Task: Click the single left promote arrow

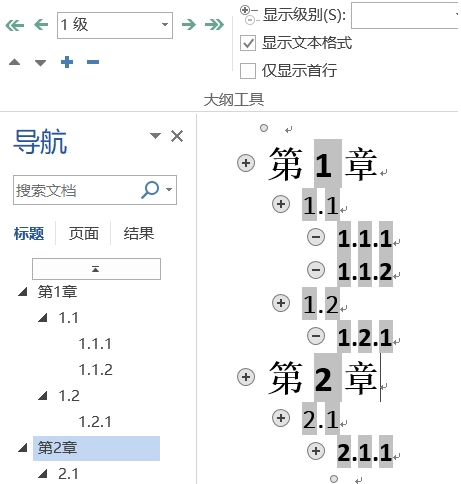Action: point(41,25)
